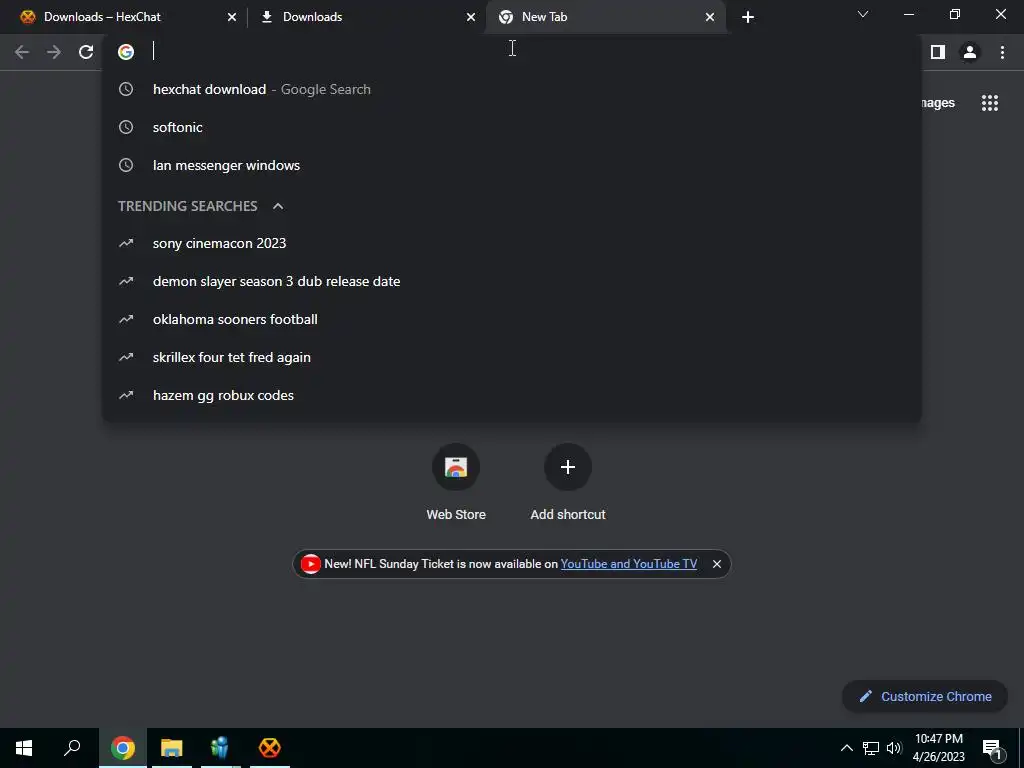This screenshot has width=1024, height=768.
Task: Choose oklahoma sooners football suggestion
Action: click(x=511, y=319)
